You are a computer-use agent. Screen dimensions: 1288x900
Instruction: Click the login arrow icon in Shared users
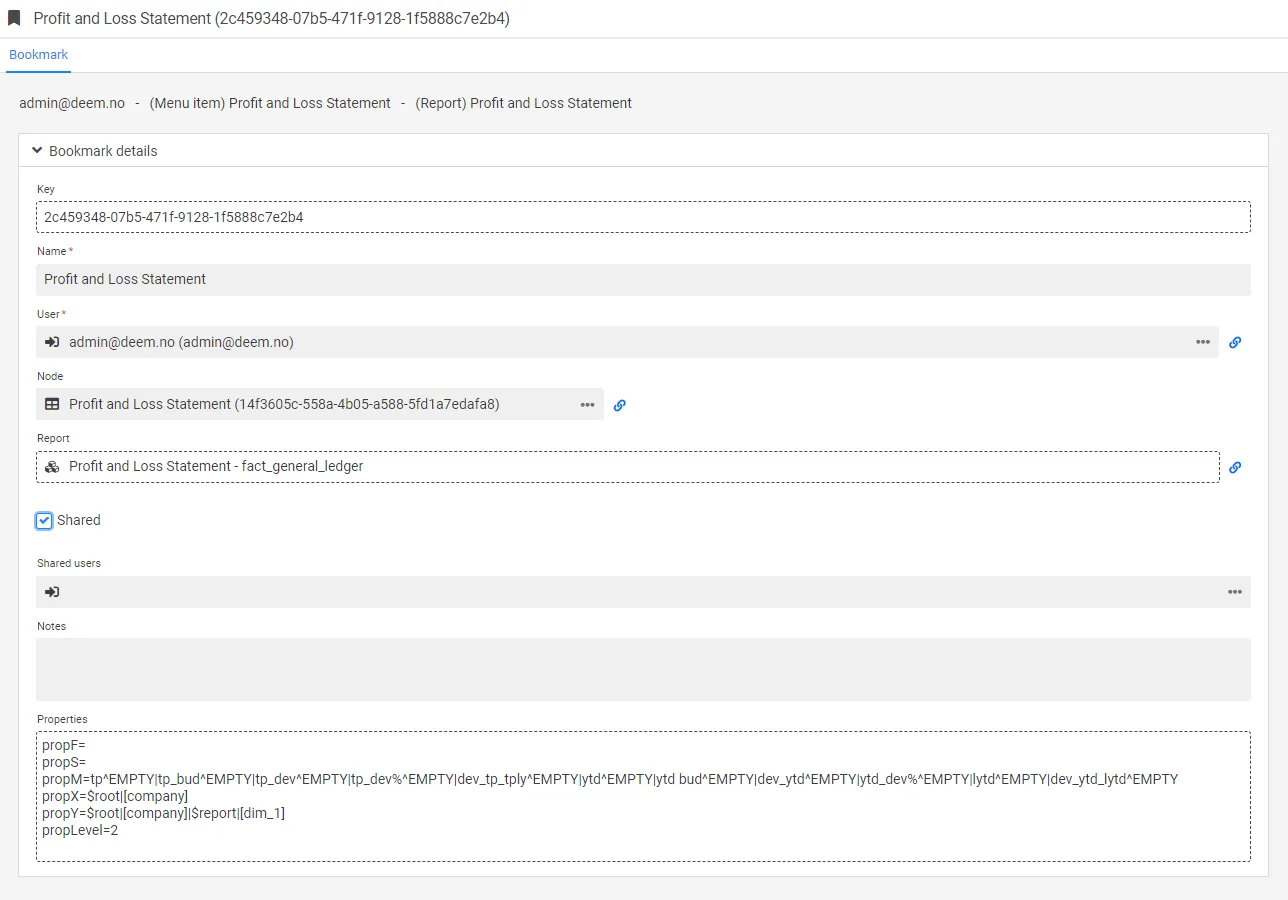53,592
